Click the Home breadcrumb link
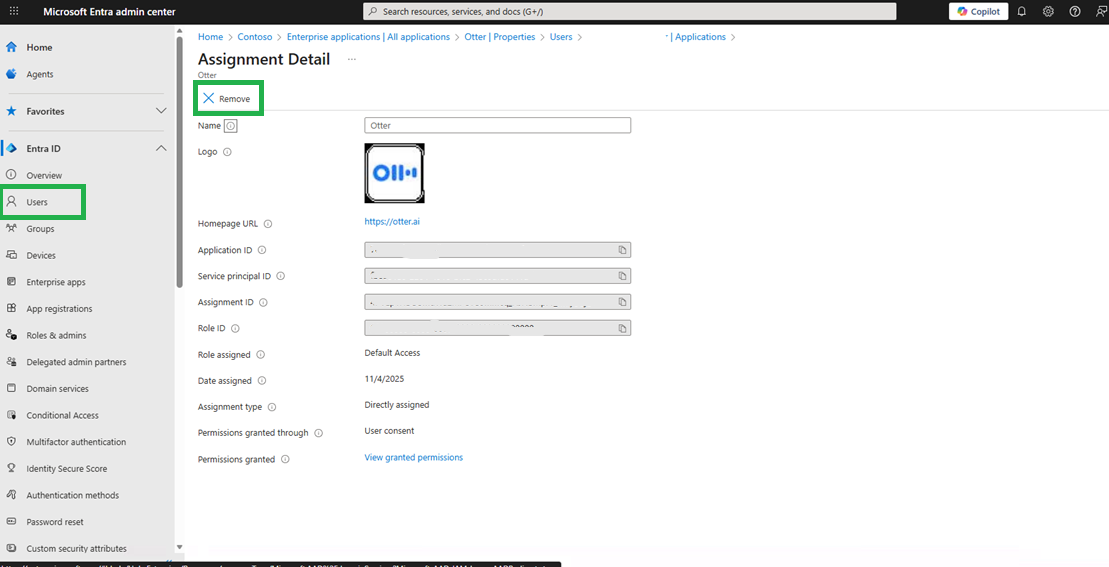1109x567 pixels. click(210, 37)
